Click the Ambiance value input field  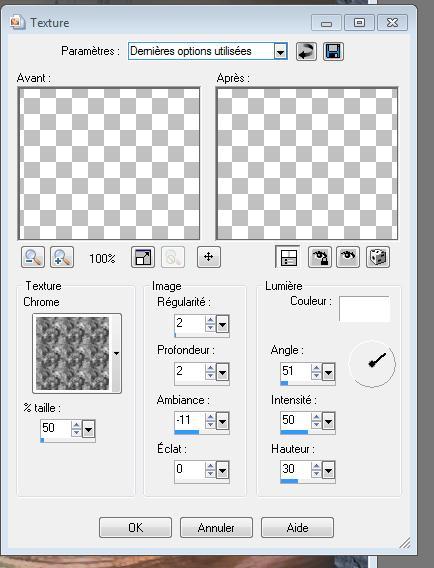(x=189, y=420)
